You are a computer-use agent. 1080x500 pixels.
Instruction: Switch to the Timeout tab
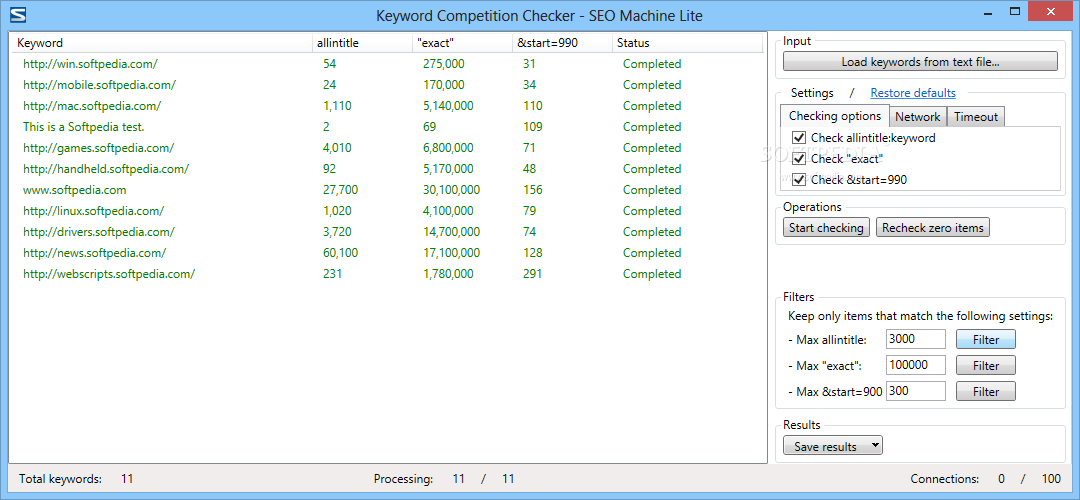click(x=976, y=117)
